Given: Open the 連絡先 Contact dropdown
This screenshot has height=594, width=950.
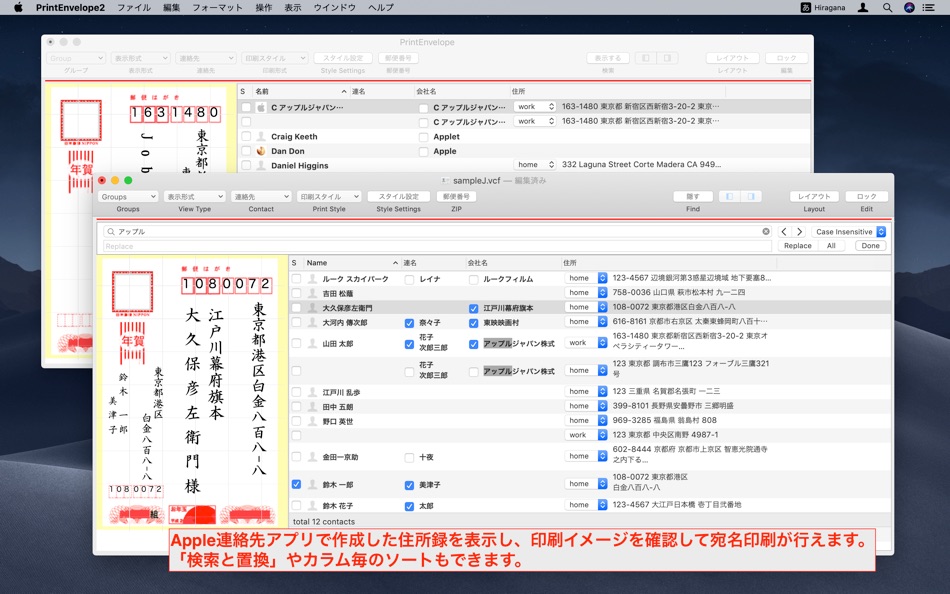Looking at the screenshot, I should [x=261, y=196].
